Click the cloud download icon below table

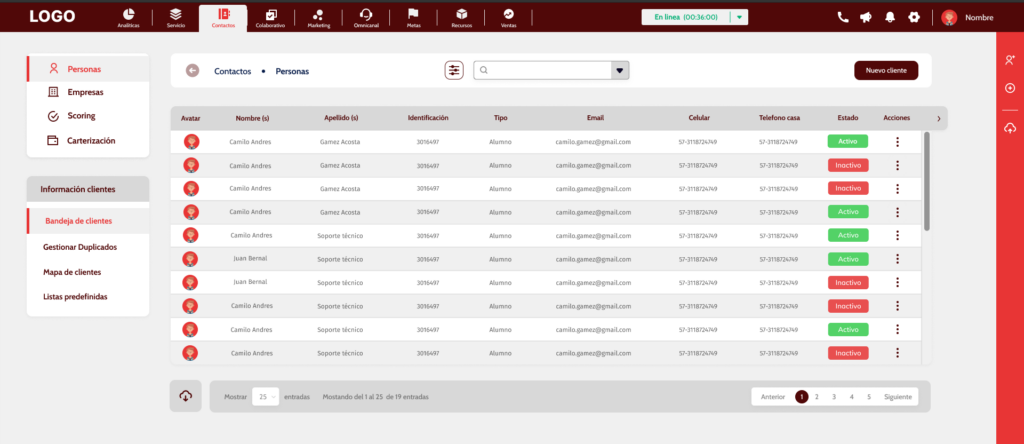coord(185,396)
